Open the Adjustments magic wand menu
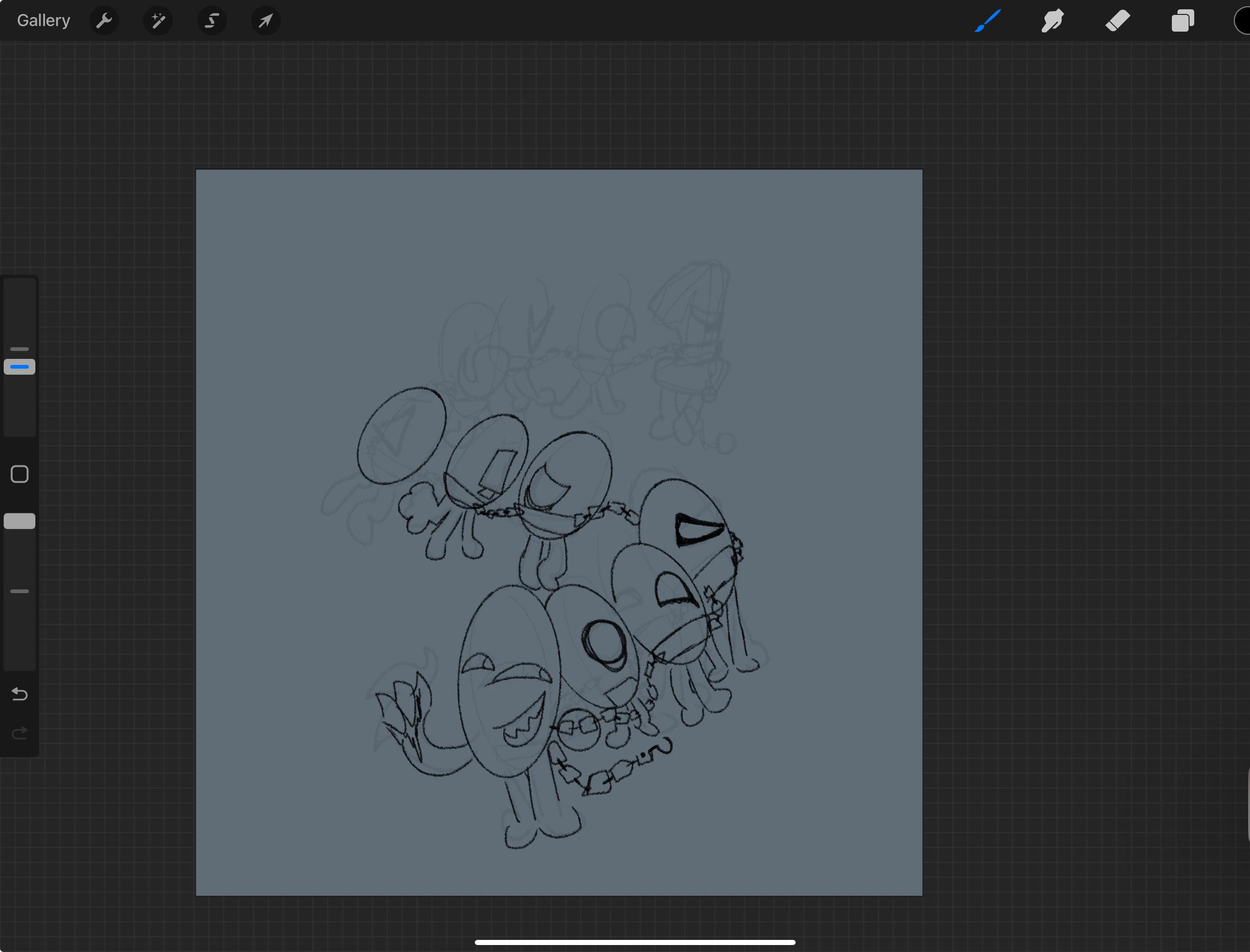This screenshot has width=1250, height=952. click(x=158, y=21)
